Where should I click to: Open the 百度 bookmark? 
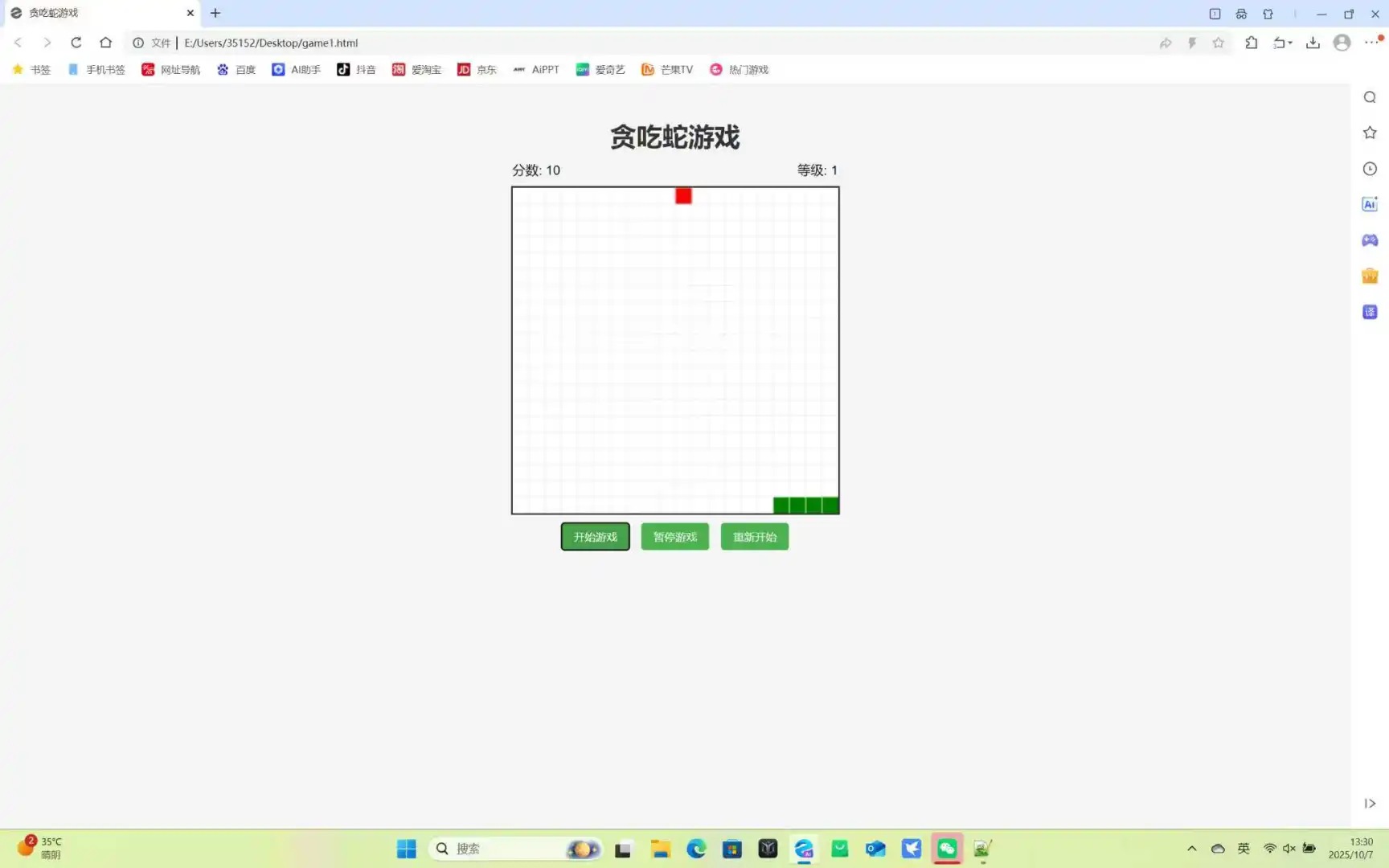click(x=236, y=69)
